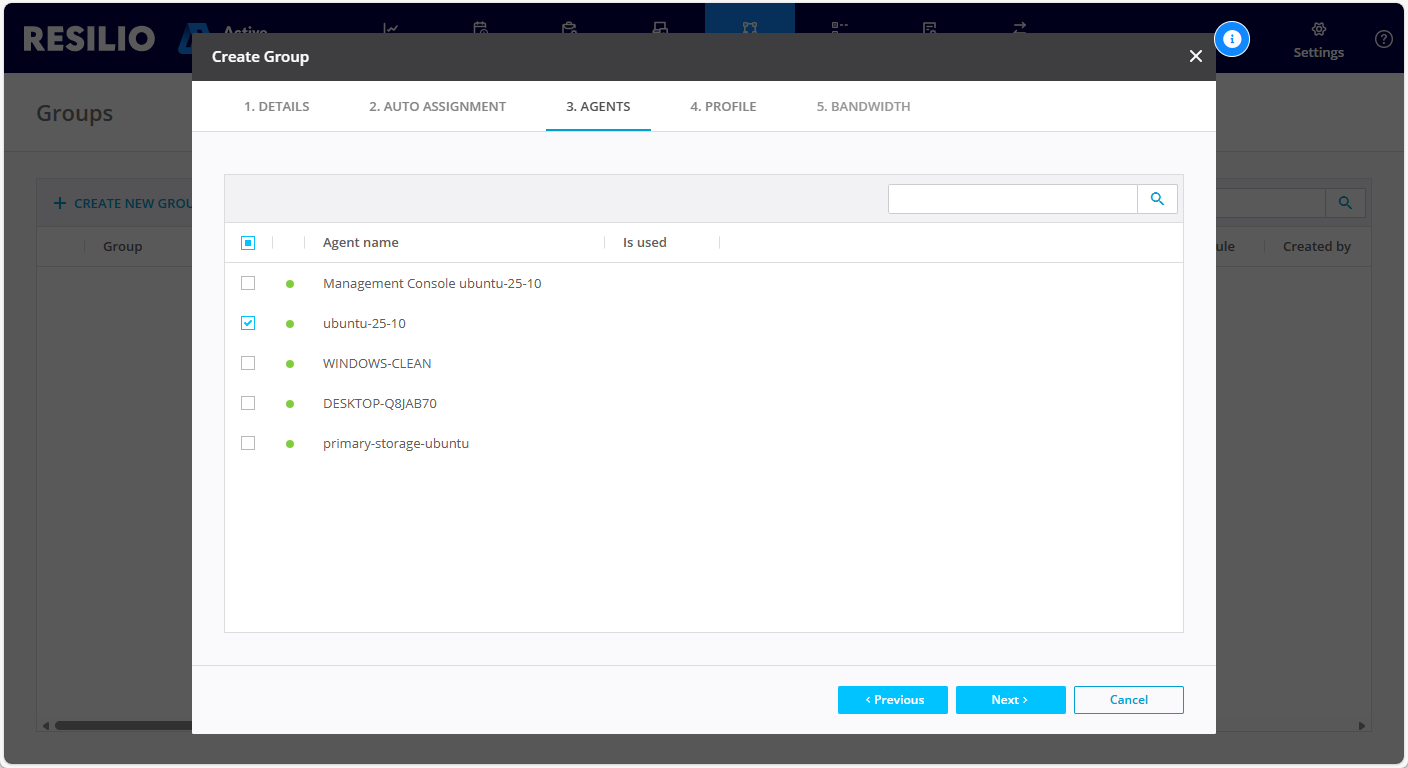Viewport: 1408px width, 768px height.
Task: Open Settings via the gear icon
Action: pos(1318,30)
